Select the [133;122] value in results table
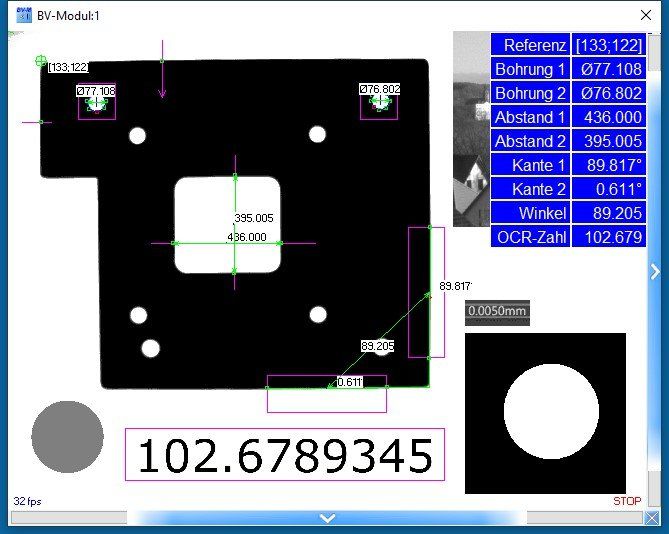The image size is (669, 534). [x=609, y=45]
